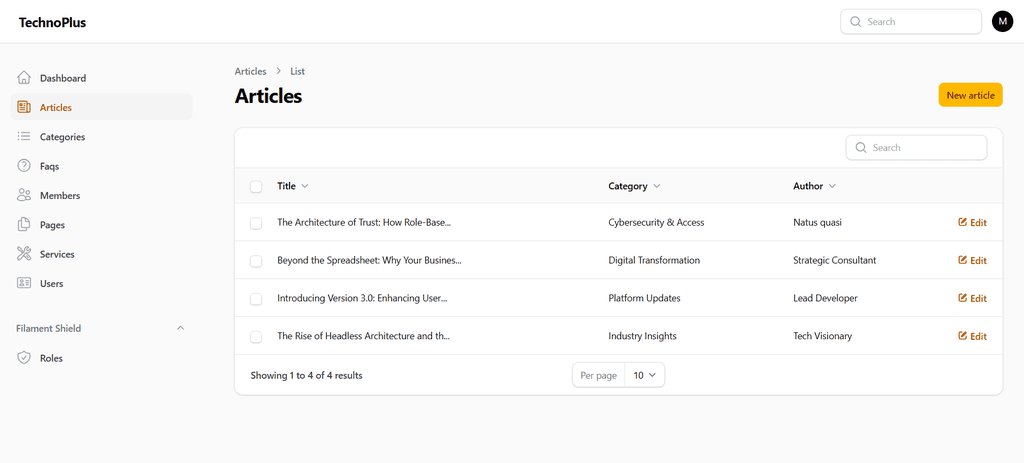Select the checkbox for the Introducing Version 3.0 article
Image resolution: width=1024 pixels, height=463 pixels.
pos(256,299)
